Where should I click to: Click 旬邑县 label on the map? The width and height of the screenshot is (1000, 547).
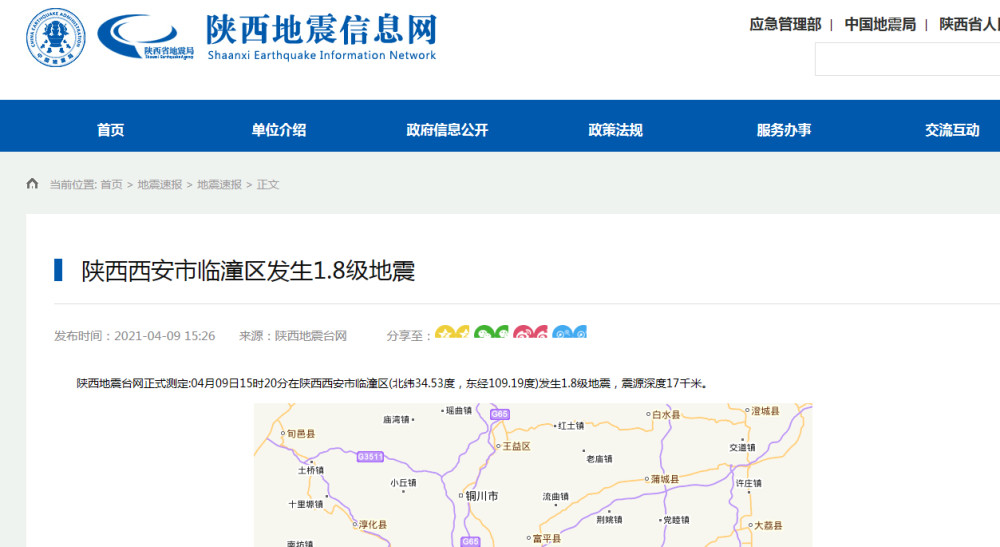301,434
